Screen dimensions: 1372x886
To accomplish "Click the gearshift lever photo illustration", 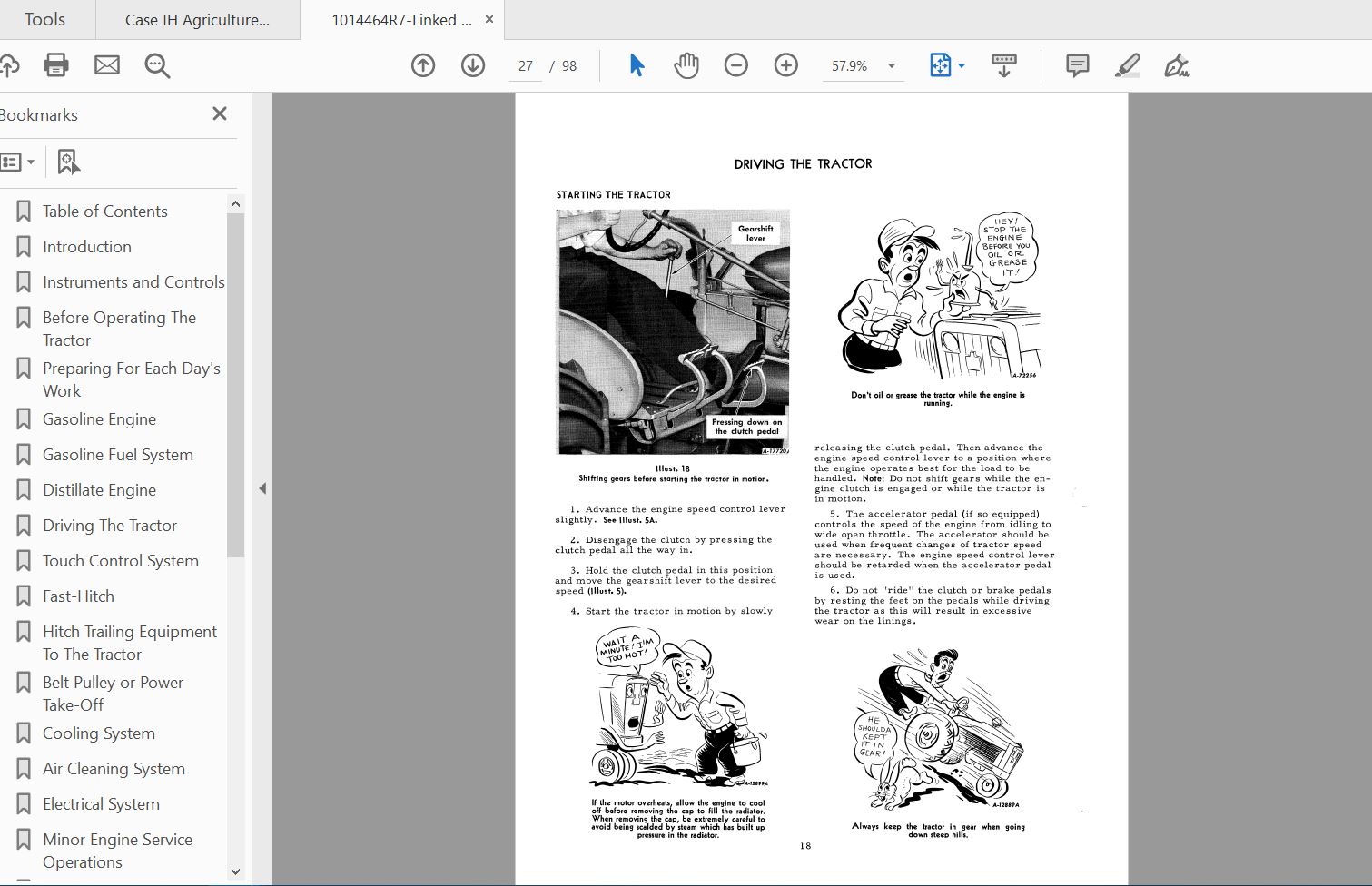I will [x=673, y=331].
